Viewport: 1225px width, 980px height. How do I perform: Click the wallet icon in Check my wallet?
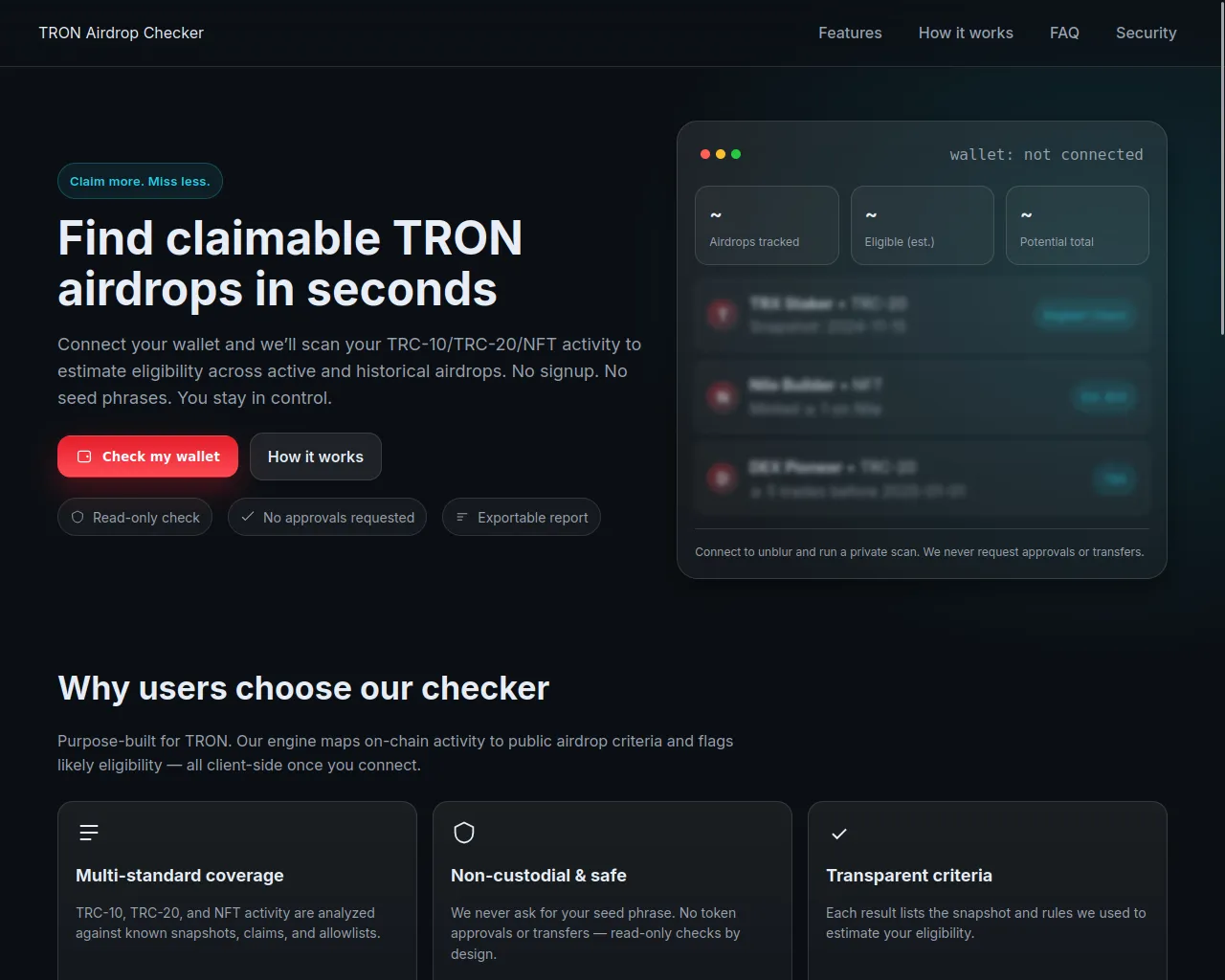84,457
